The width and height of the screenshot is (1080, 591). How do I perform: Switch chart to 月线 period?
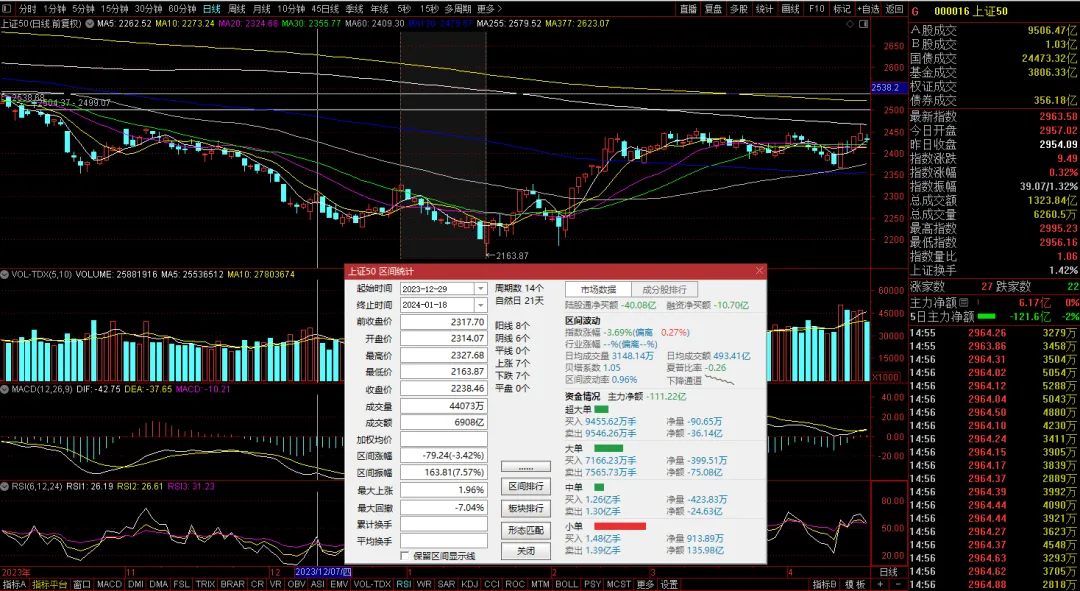pos(262,9)
